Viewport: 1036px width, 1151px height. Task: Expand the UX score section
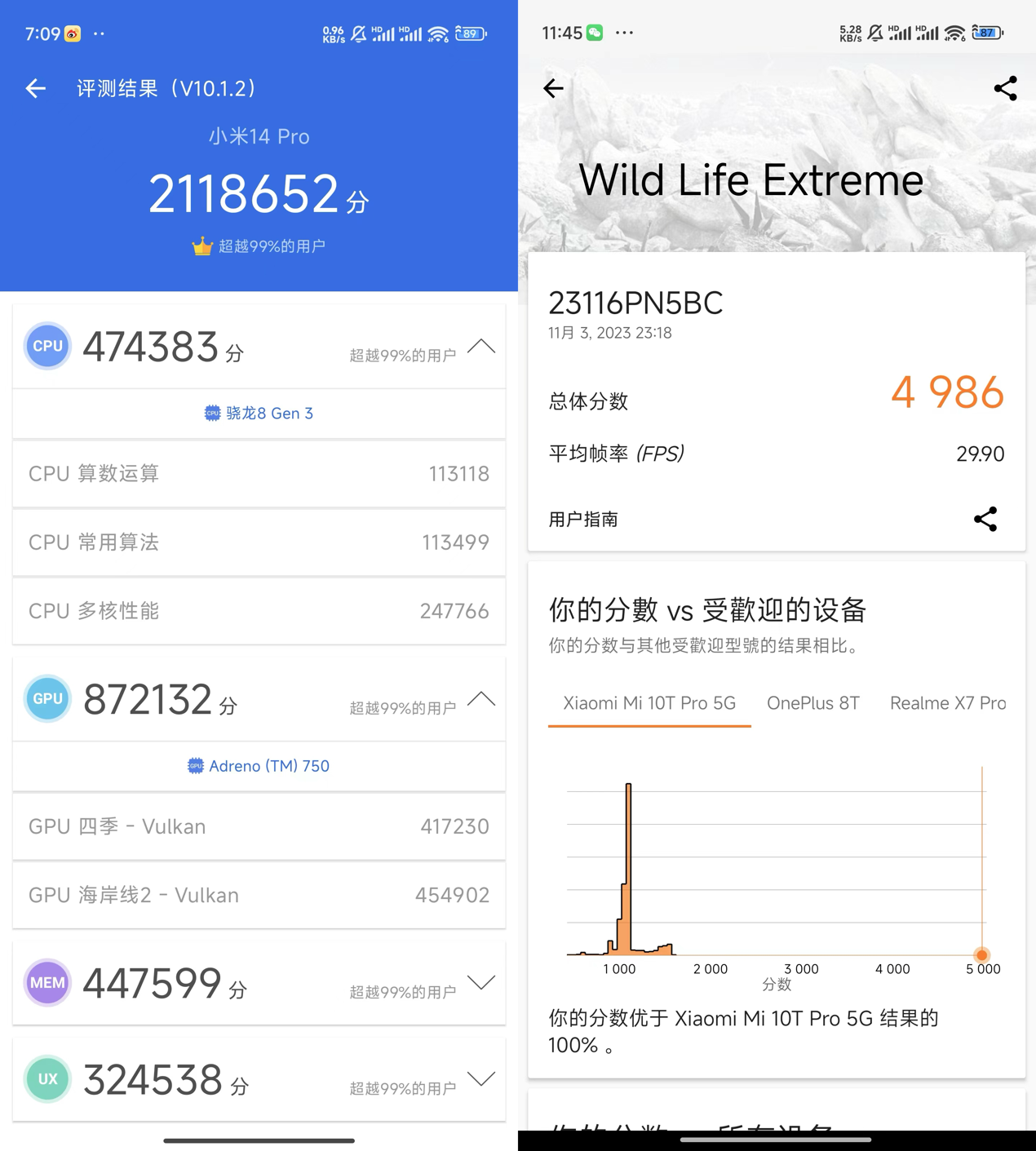coord(481,1079)
